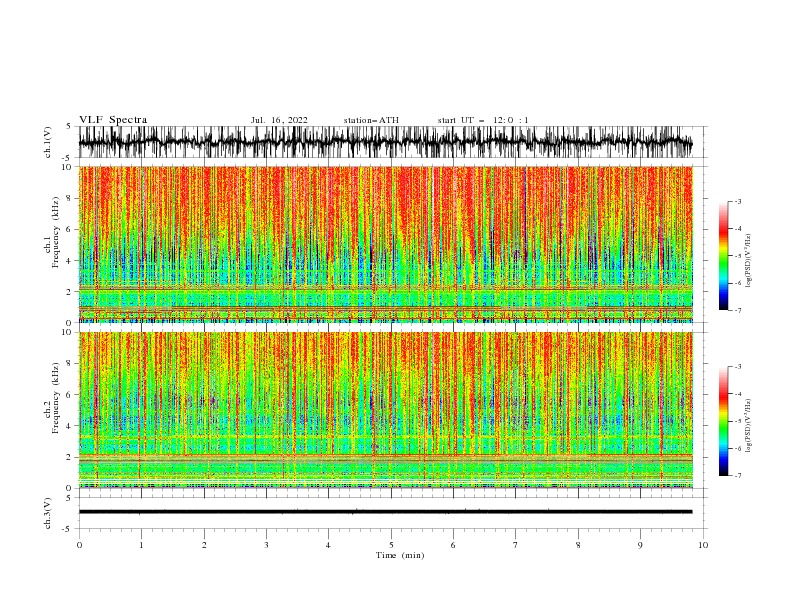This screenshot has height=612, width=792.
Task: Click the ch.1 "Frequency (kHz)" axis label
Action: pyautogui.click(x=55, y=232)
